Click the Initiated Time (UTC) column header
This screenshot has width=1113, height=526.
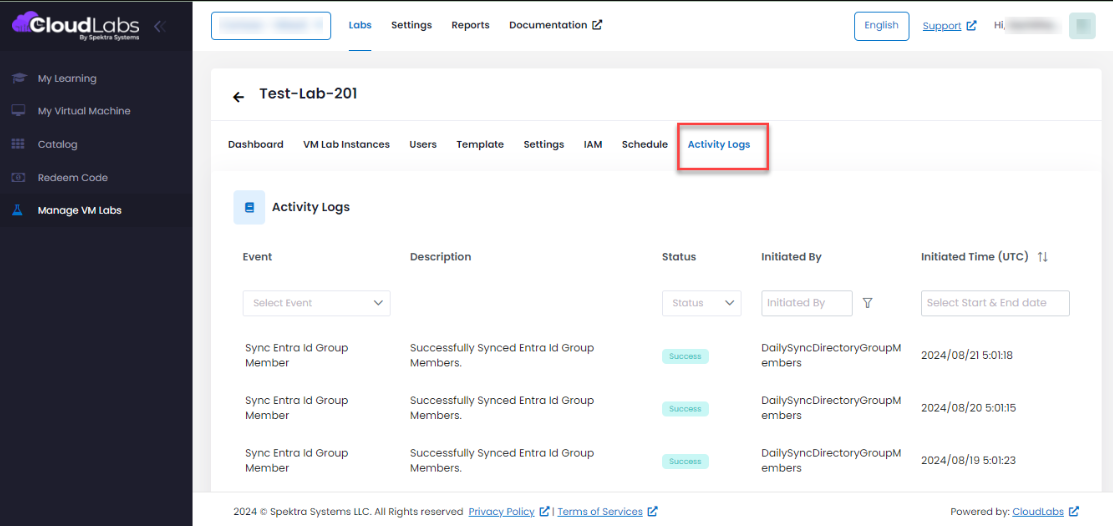[x=975, y=257]
